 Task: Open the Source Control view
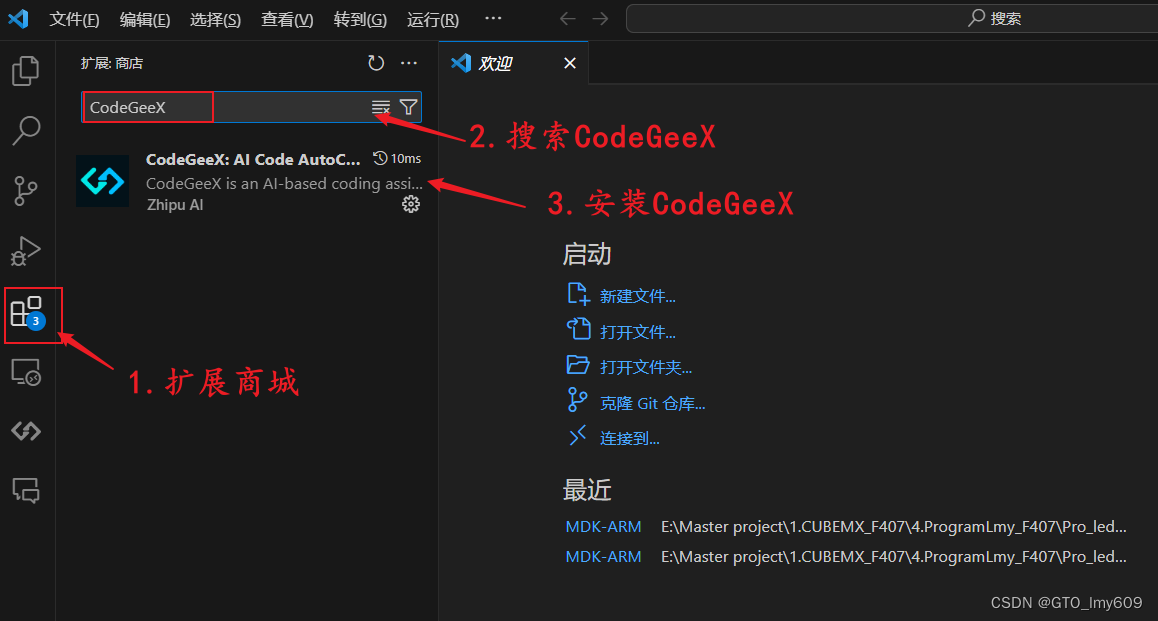(x=26, y=191)
